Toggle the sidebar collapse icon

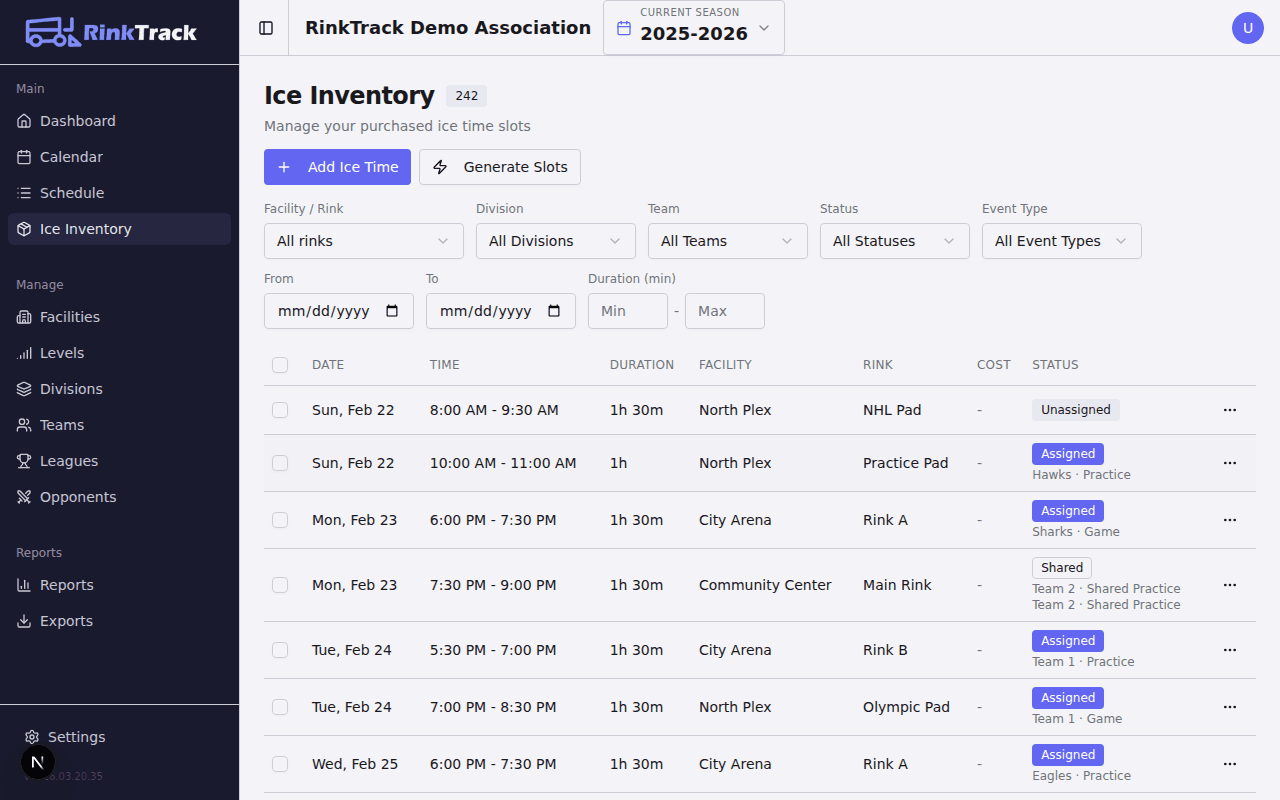[x=266, y=28]
